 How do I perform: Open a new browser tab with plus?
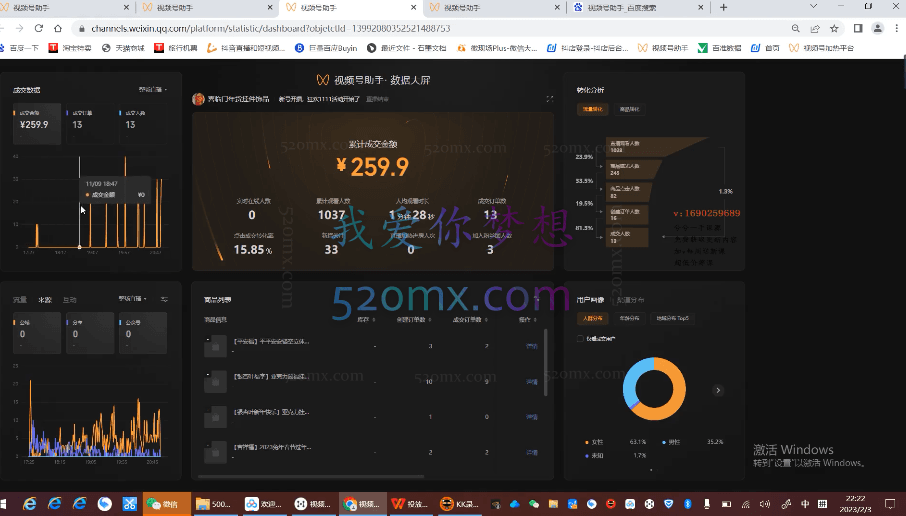pos(723,8)
